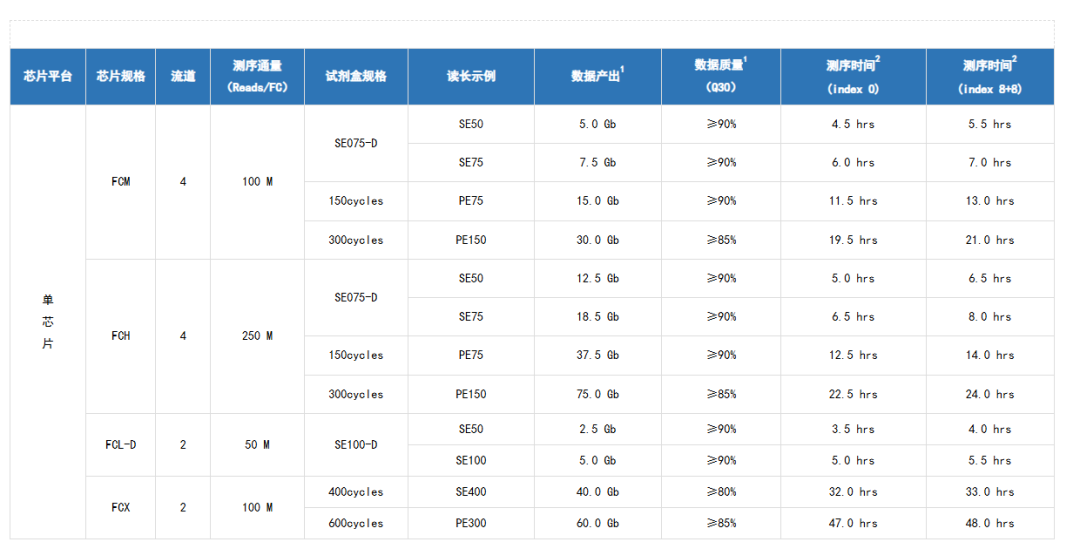The image size is (1080, 542).
Task: Click the 试剂盒规格 column header
Action: [x=356, y=76]
